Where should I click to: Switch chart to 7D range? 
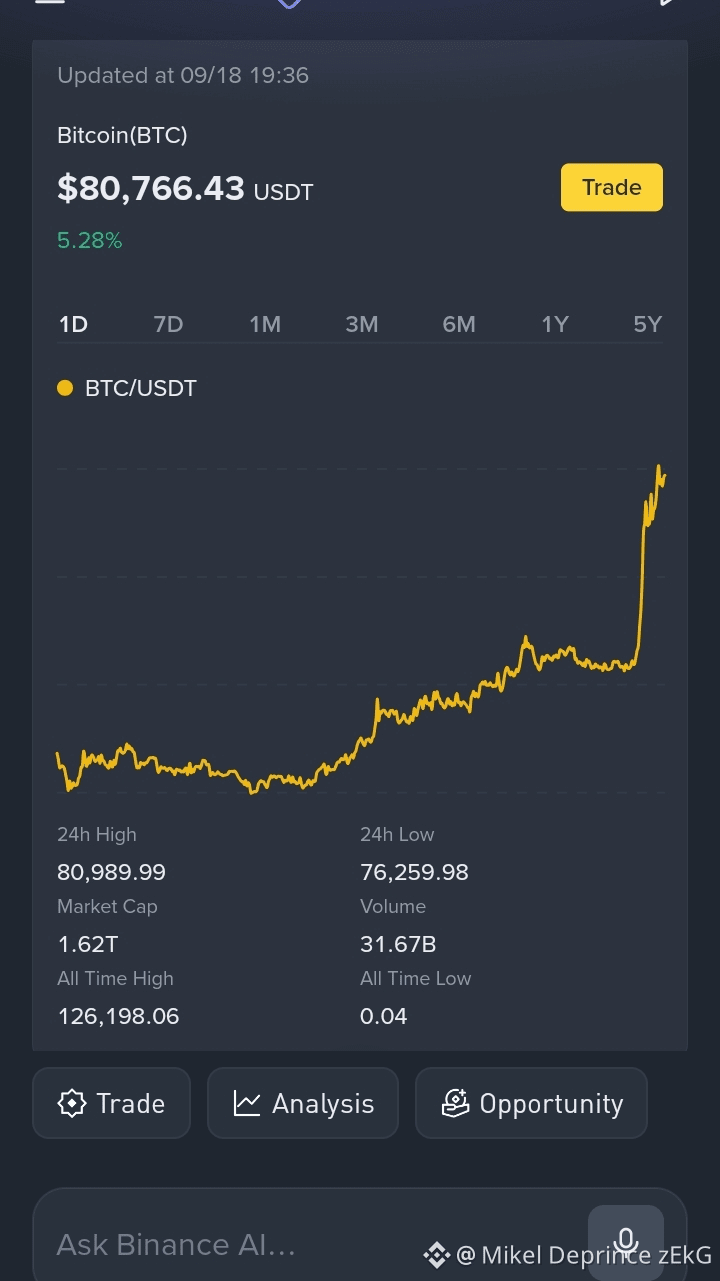point(168,324)
